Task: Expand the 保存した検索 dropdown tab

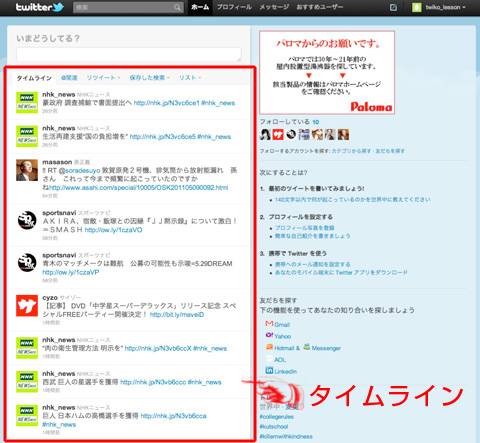Action: coord(150,78)
